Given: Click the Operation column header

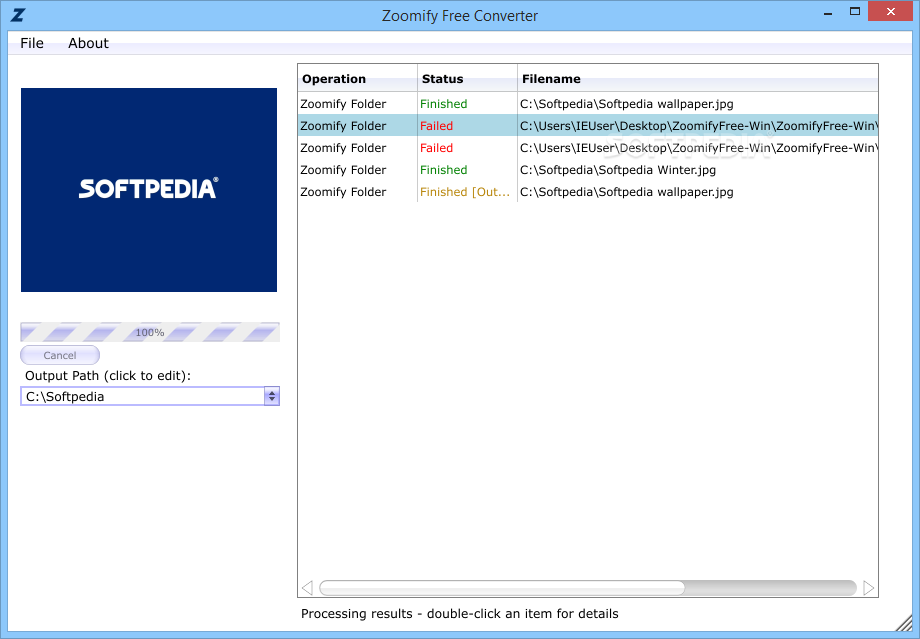Looking at the screenshot, I should pos(357,79).
